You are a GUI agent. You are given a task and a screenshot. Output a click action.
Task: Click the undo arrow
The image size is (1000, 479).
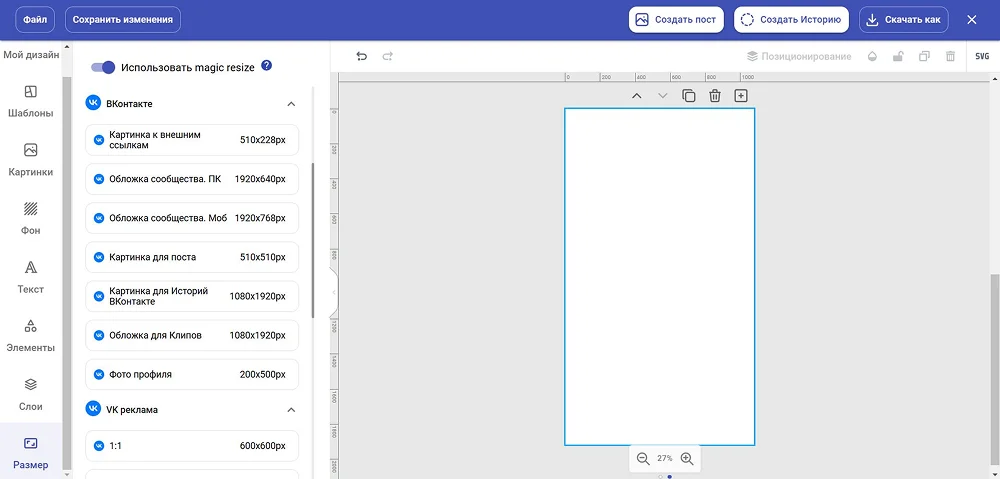[362, 56]
